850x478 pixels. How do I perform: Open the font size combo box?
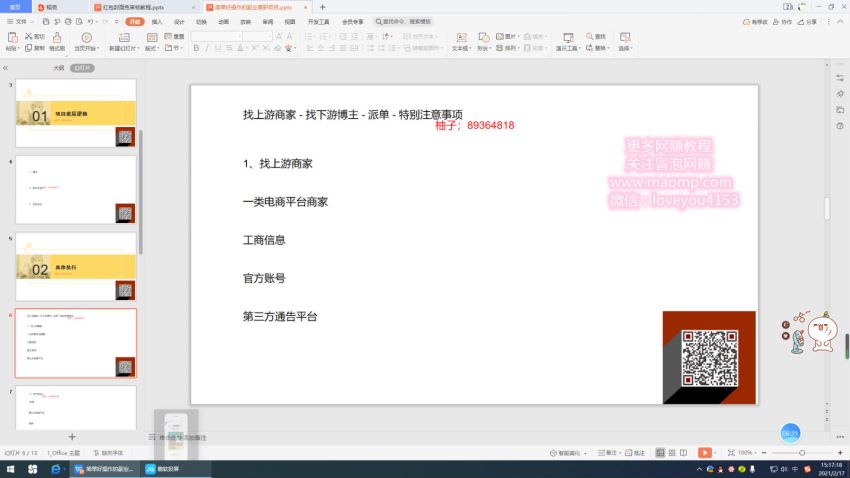[x=257, y=36]
